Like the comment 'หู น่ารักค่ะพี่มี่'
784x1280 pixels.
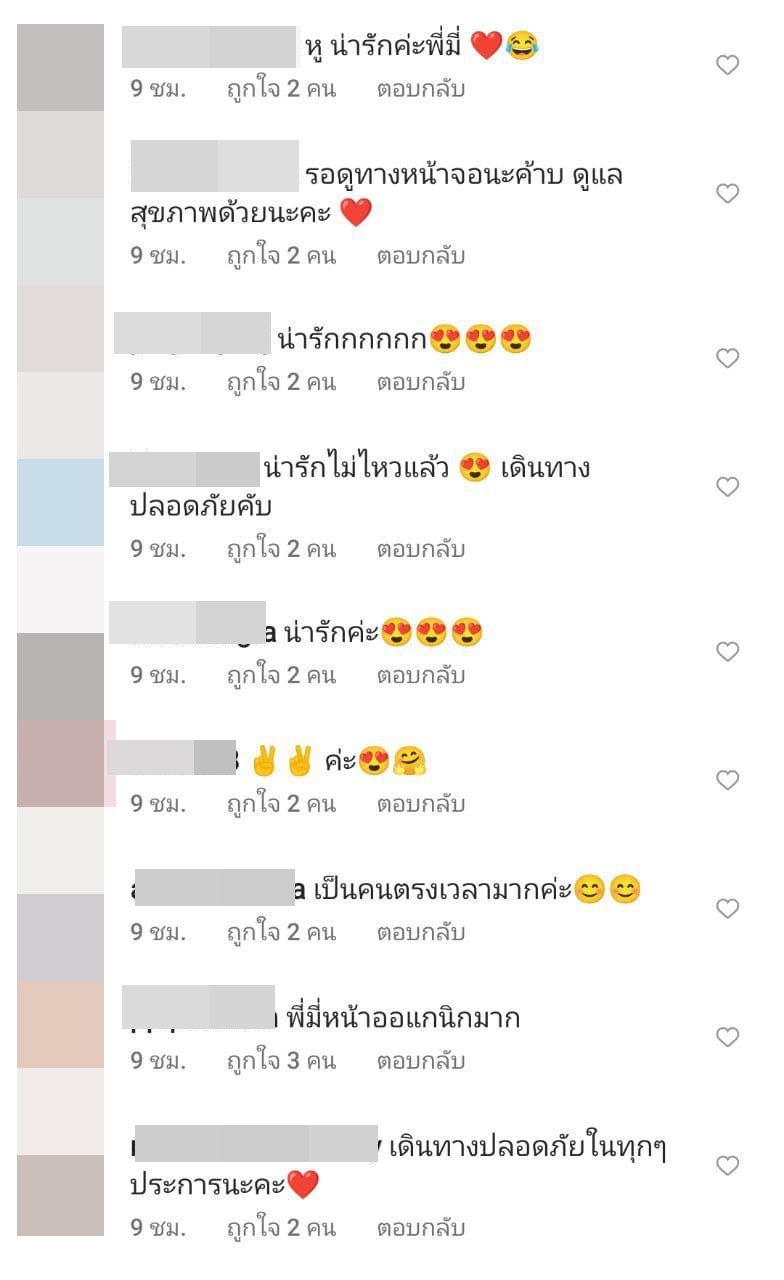click(728, 65)
